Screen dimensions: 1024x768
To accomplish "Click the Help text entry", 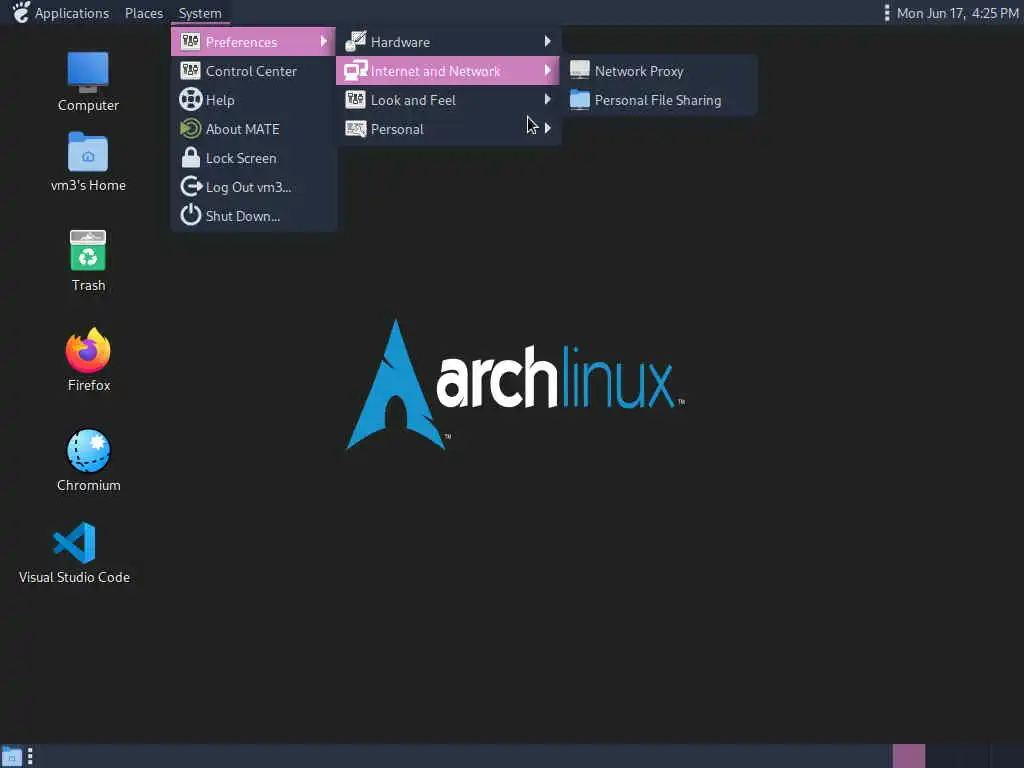I will pos(220,100).
